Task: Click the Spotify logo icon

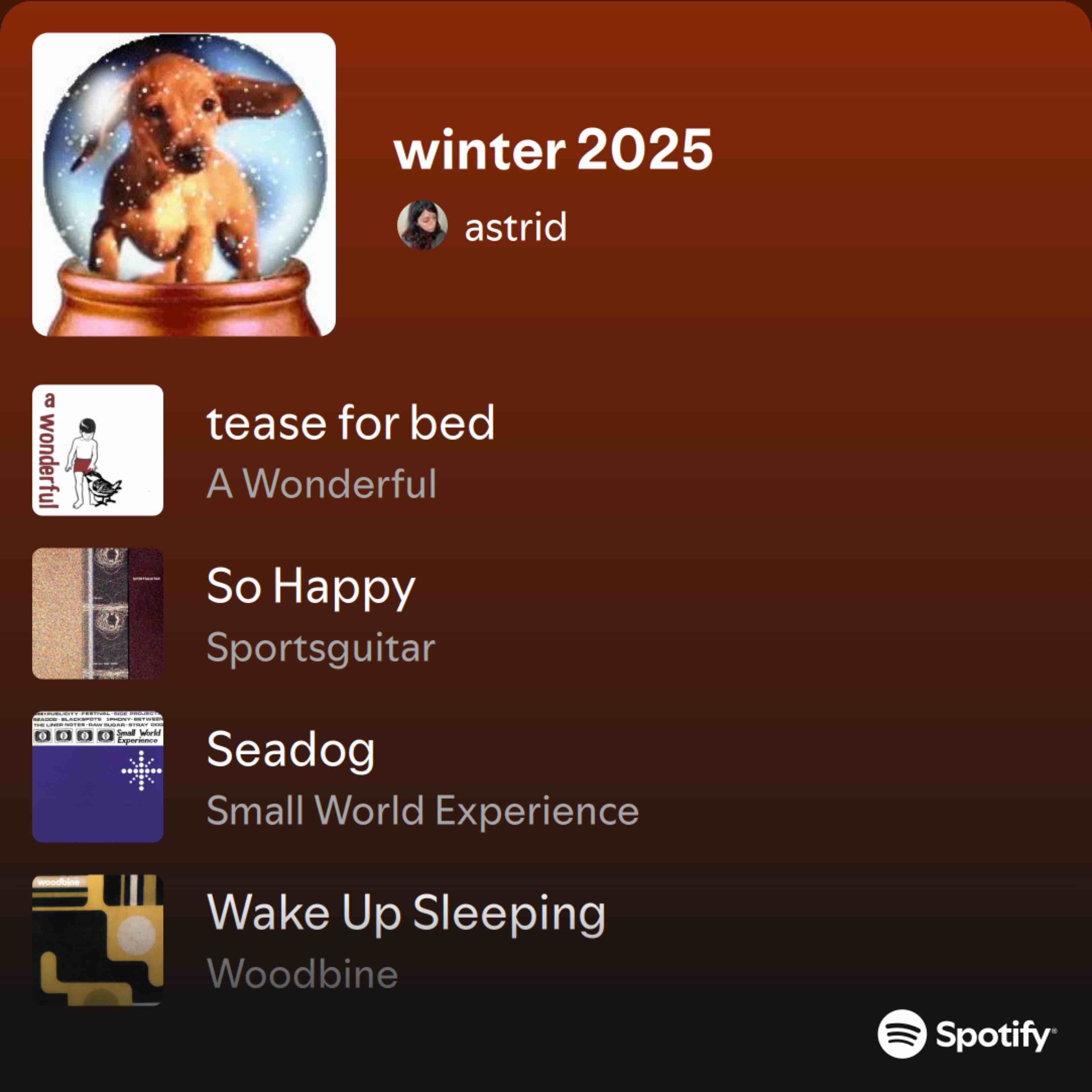Action: [x=902, y=1033]
